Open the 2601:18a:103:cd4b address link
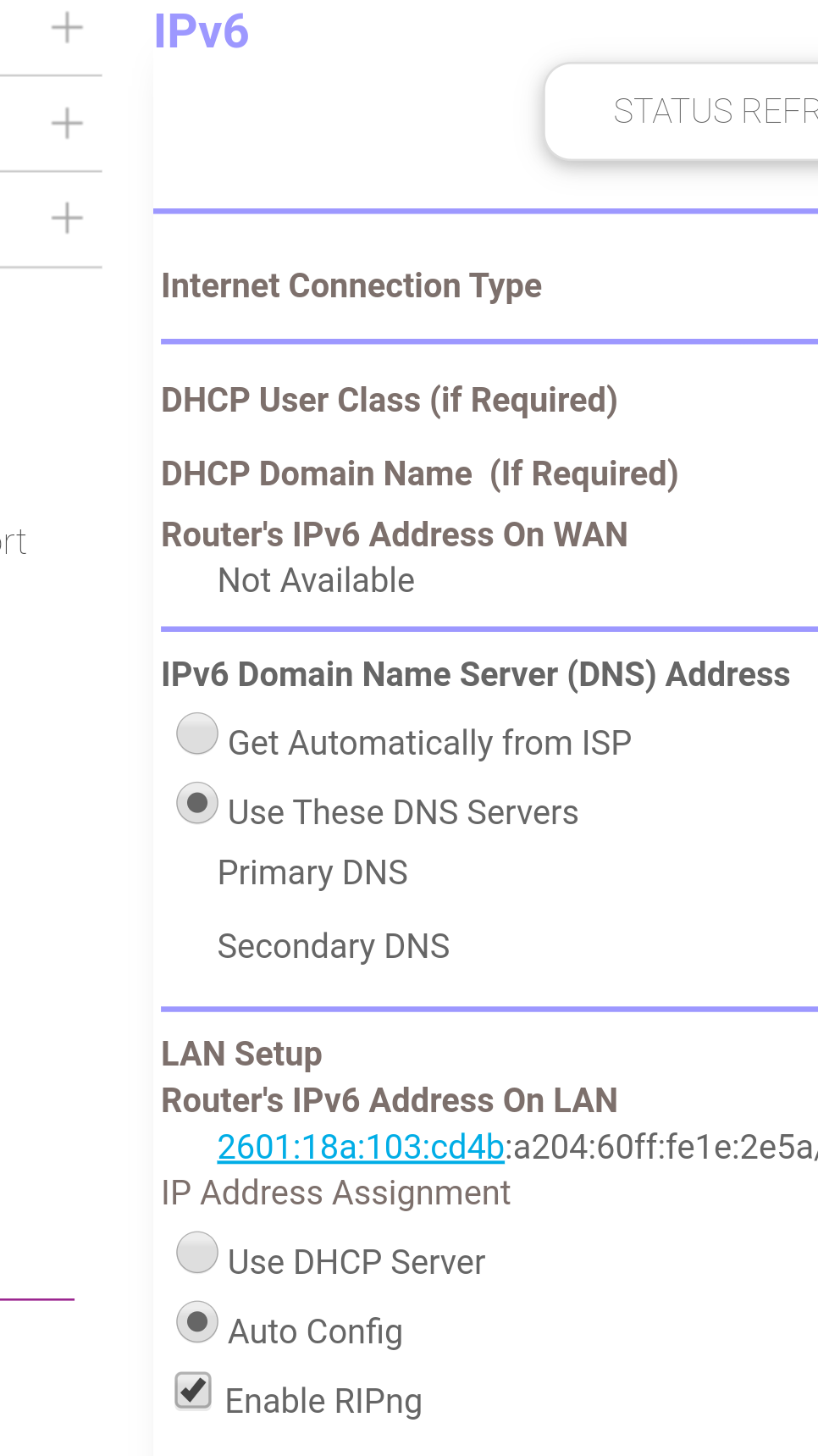 pos(361,1147)
